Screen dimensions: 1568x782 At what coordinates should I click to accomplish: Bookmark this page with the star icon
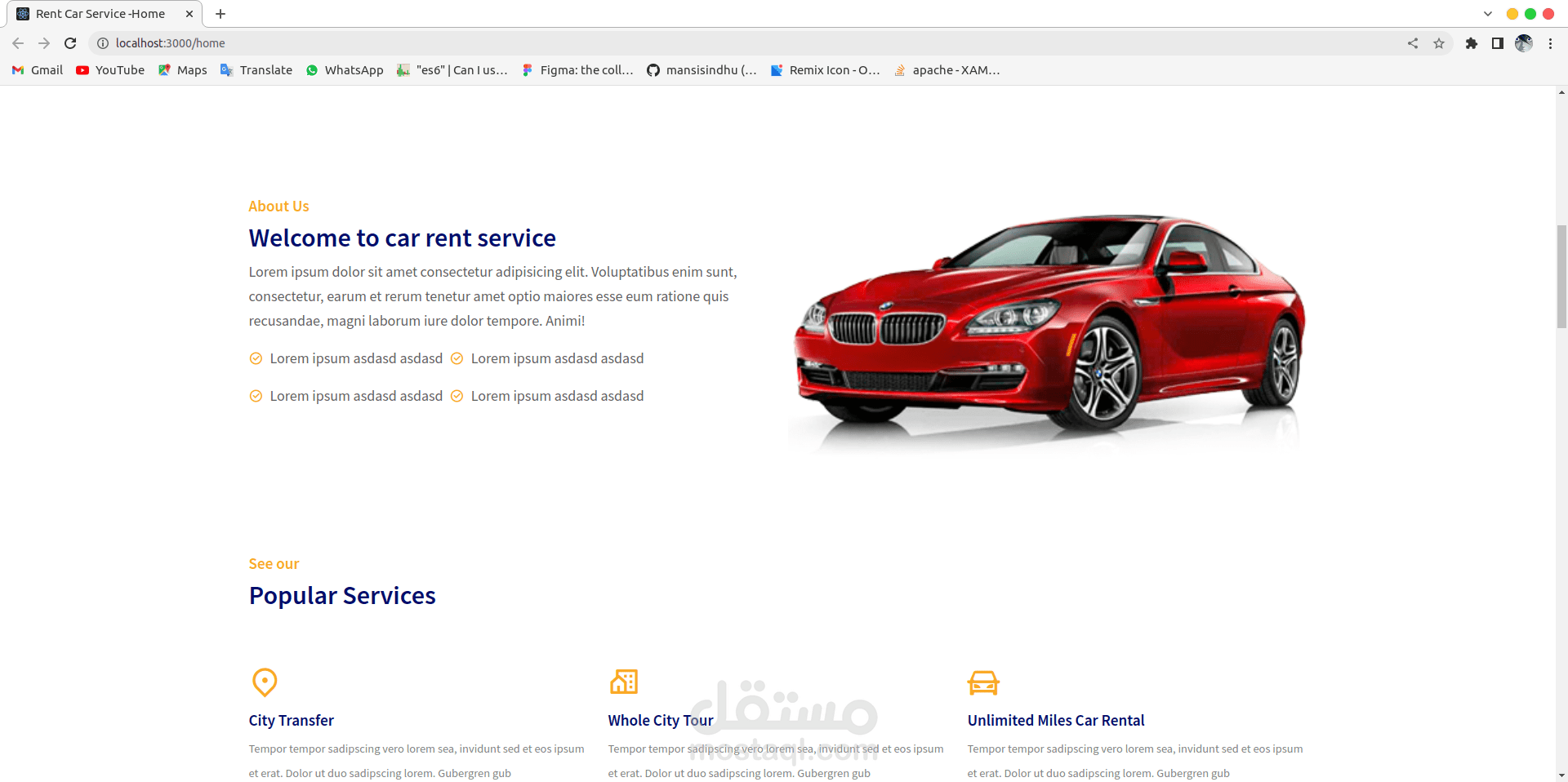(1439, 43)
